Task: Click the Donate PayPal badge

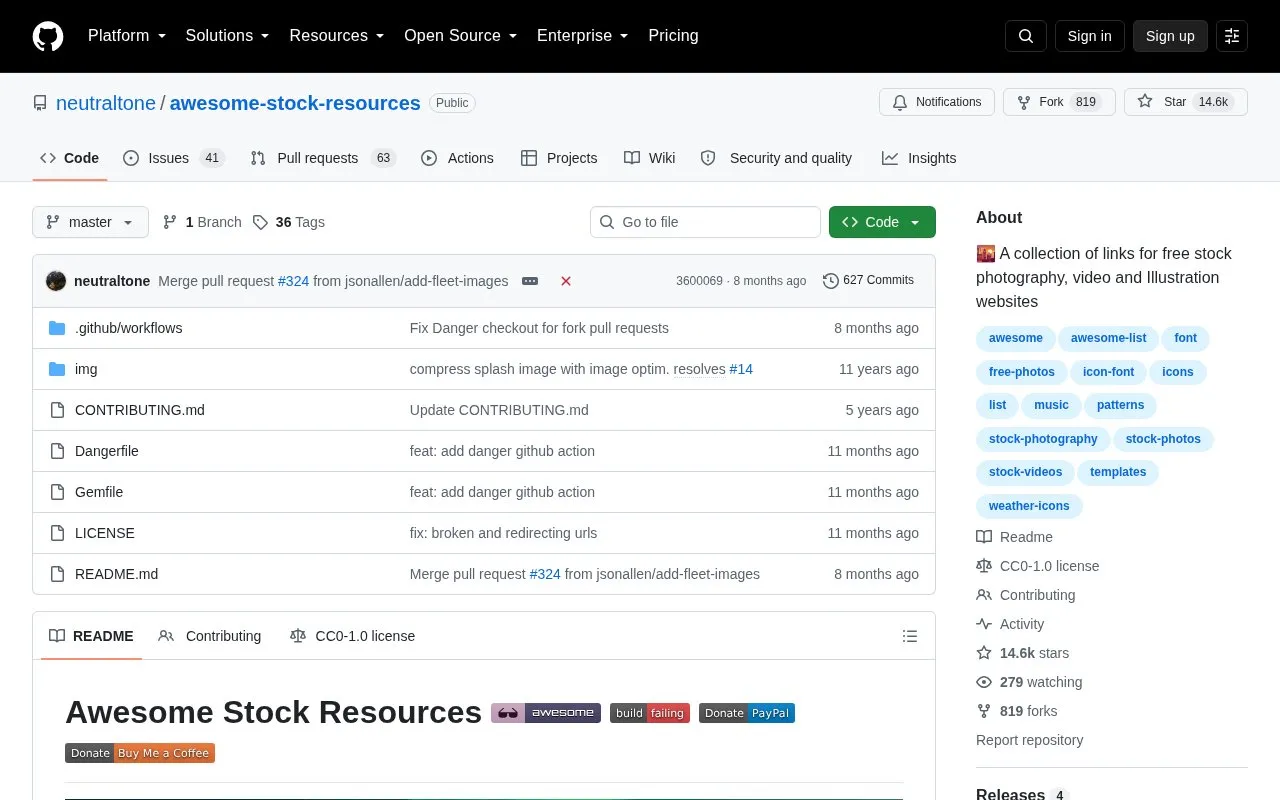Action: click(x=747, y=713)
